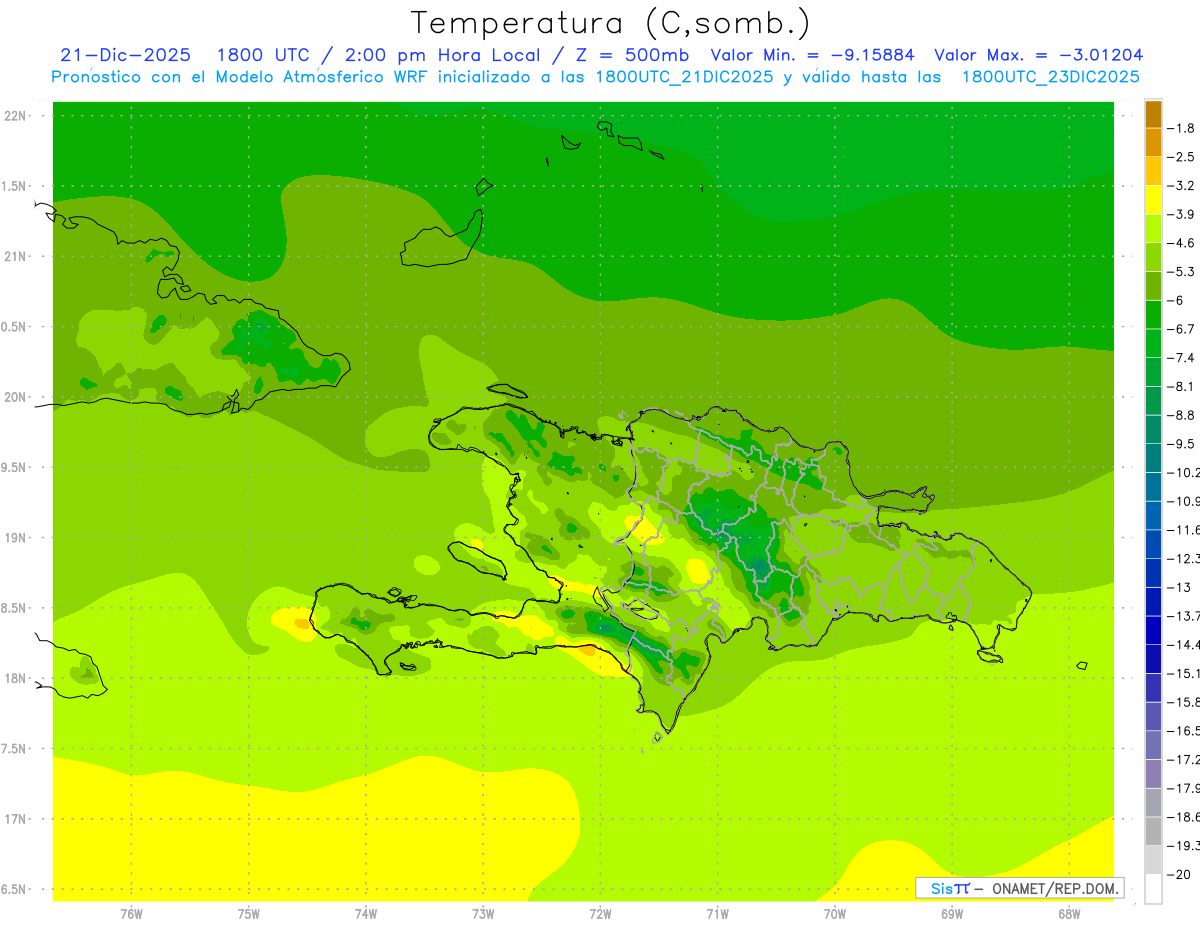Click the '17N' latitude axis label
Screen dimensions: 1200x927
point(15,819)
